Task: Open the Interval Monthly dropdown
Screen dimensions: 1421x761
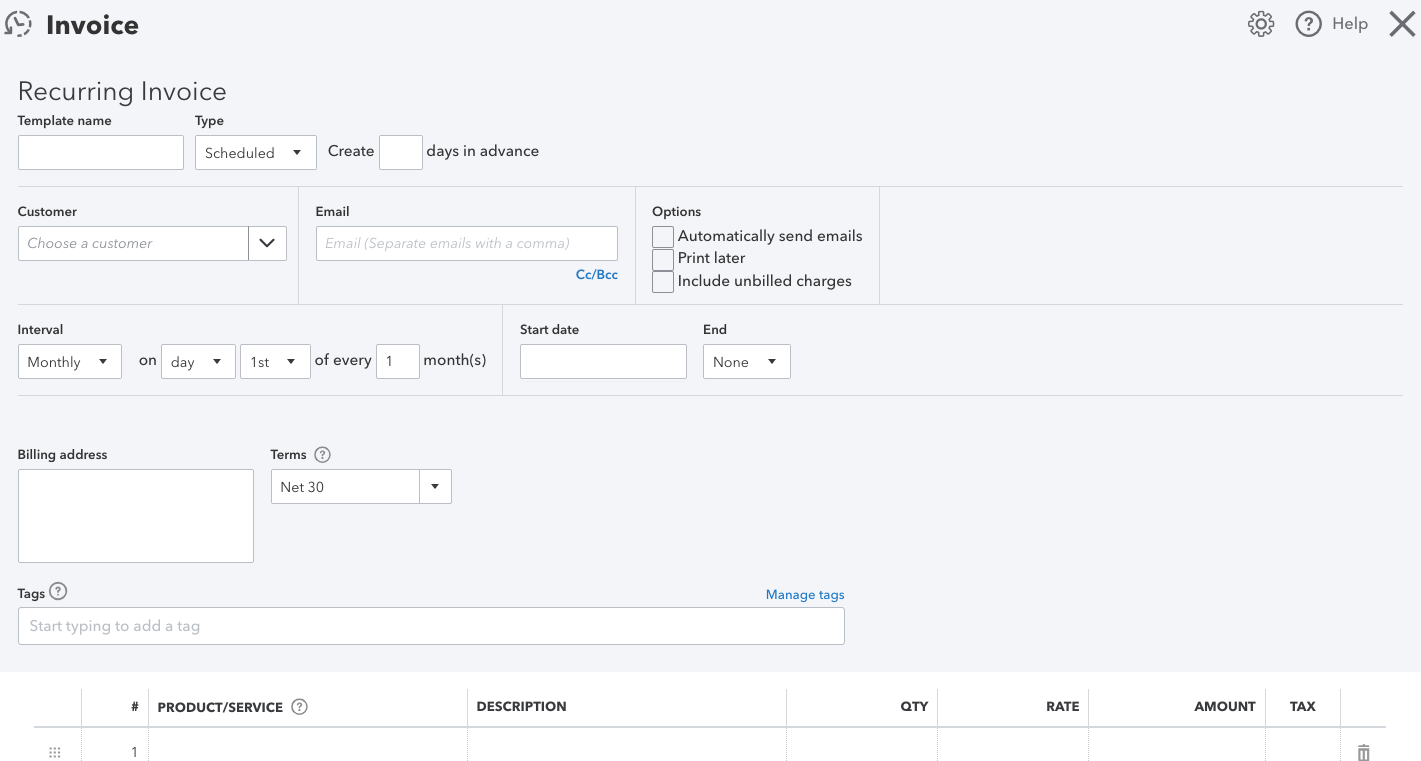Action: point(70,361)
